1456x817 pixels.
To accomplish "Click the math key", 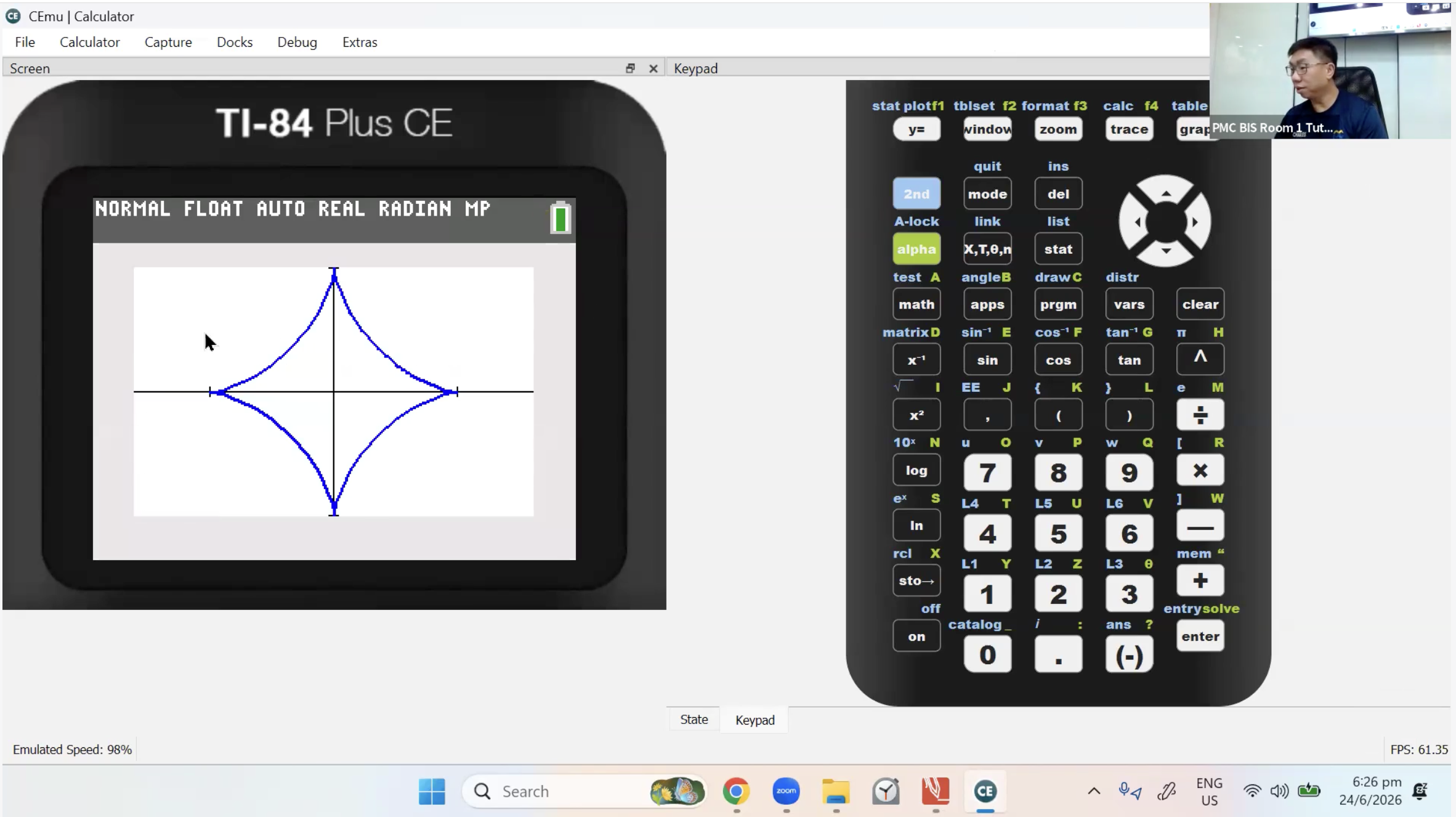I will [x=916, y=304].
